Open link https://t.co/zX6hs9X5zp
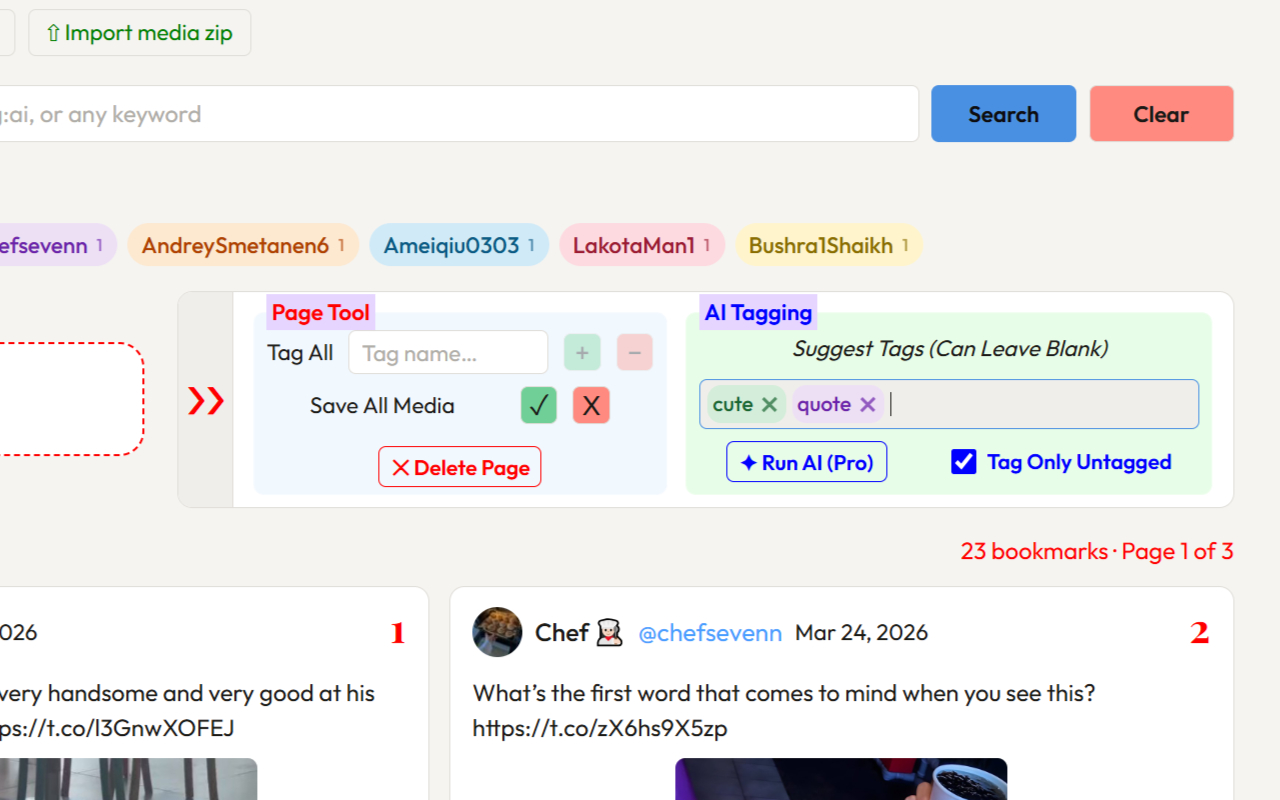Screen dimensions: 1280x800 click(600, 728)
